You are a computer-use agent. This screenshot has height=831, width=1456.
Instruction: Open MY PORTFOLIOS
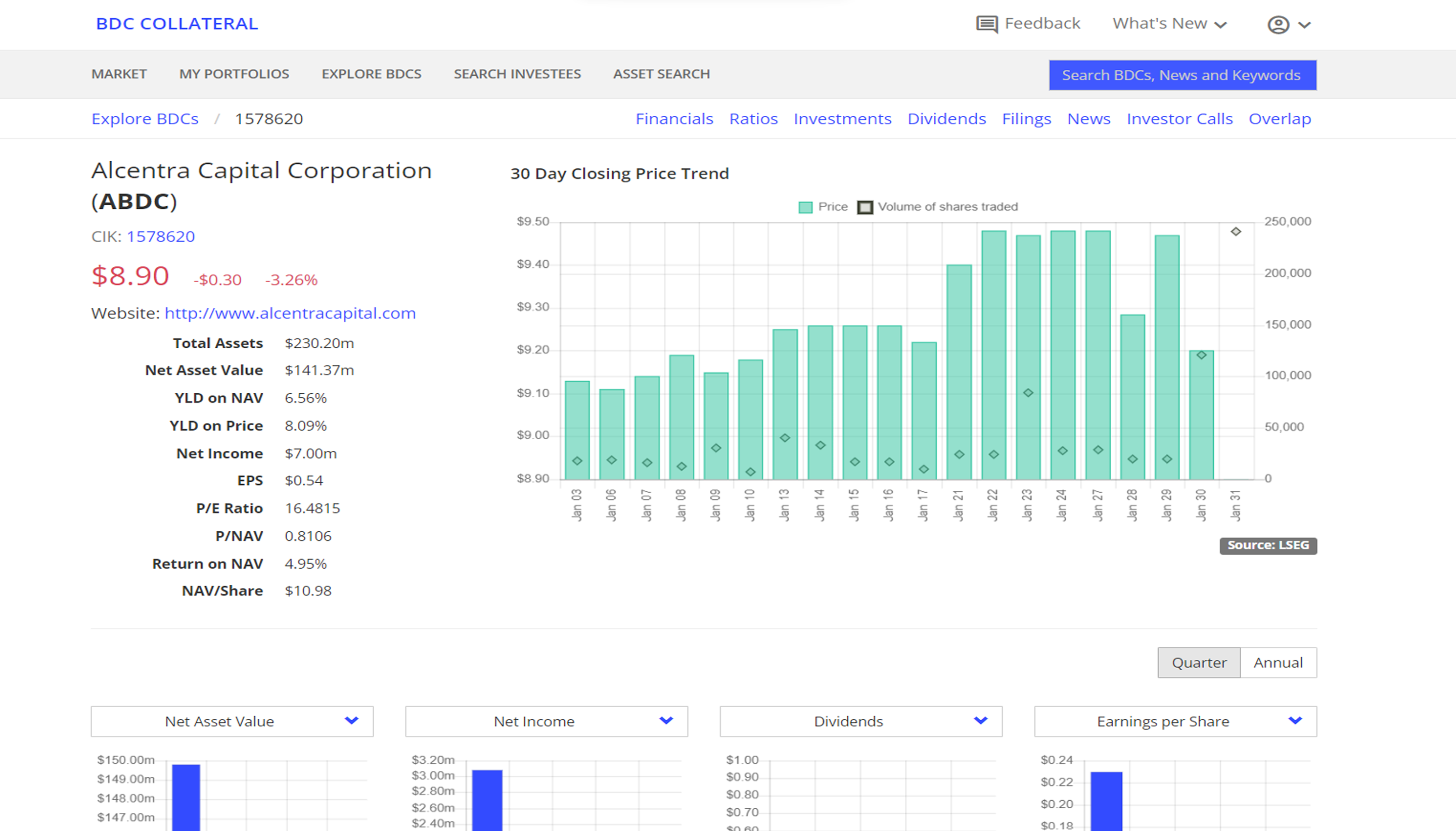[x=234, y=74]
